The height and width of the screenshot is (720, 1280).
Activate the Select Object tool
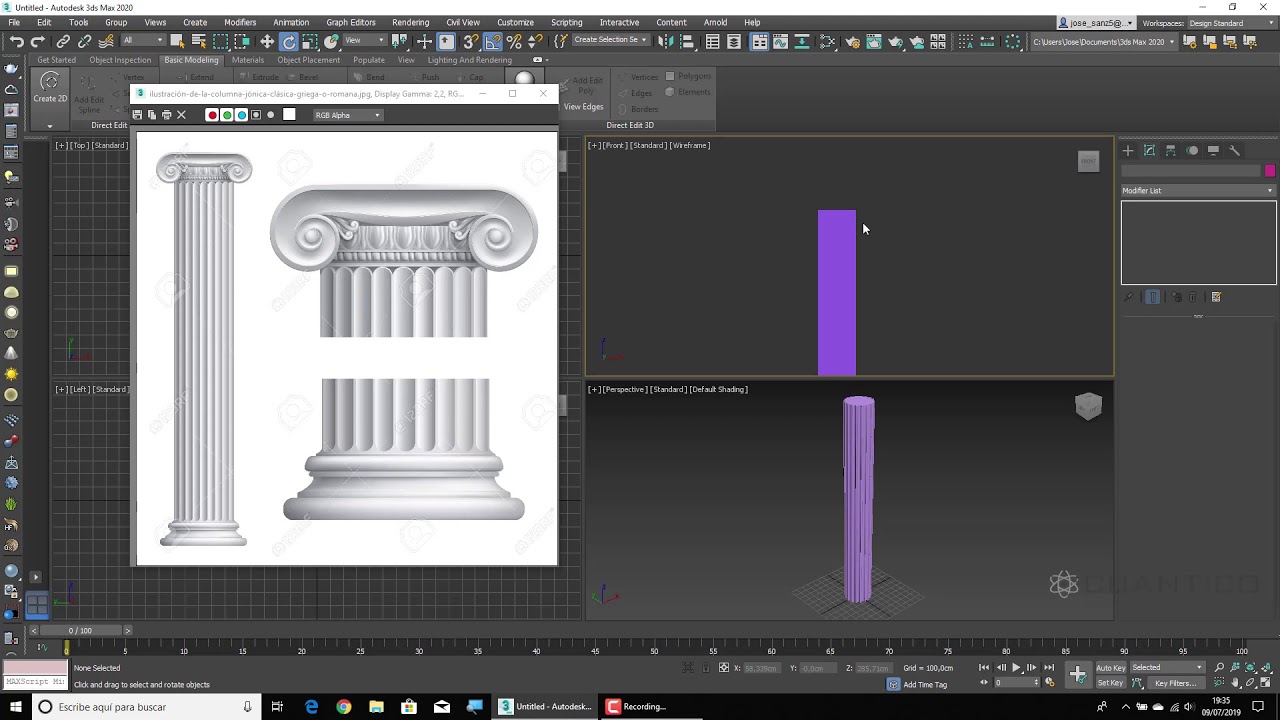(x=177, y=41)
